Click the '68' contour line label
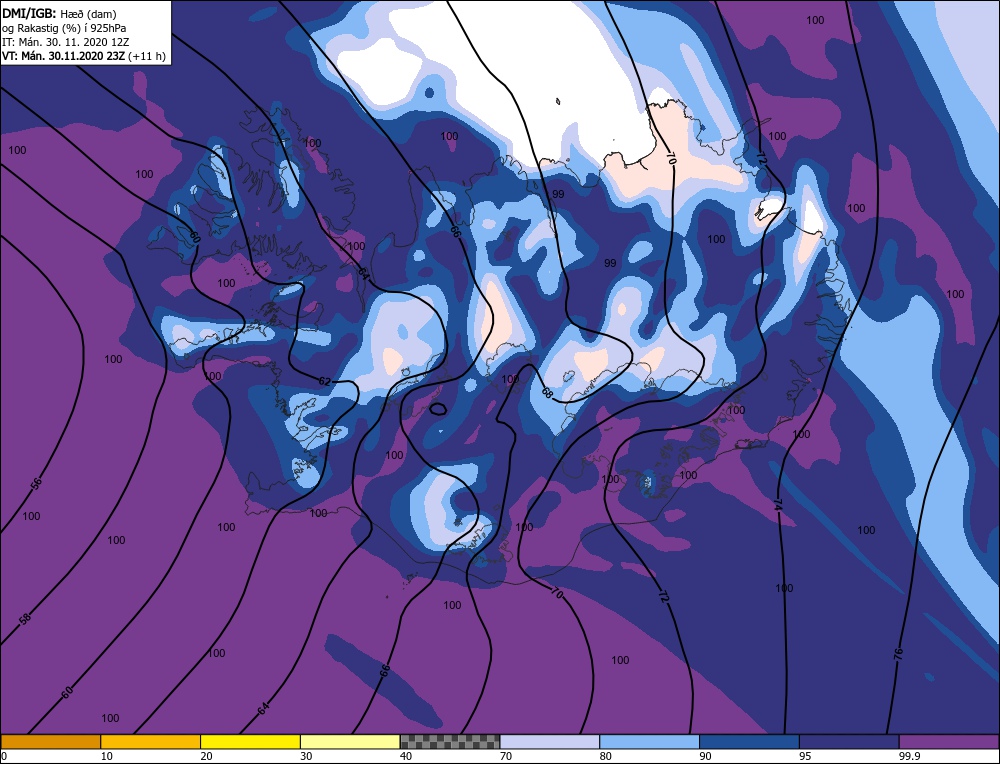This screenshot has height=764, width=1000. click(x=547, y=393)
